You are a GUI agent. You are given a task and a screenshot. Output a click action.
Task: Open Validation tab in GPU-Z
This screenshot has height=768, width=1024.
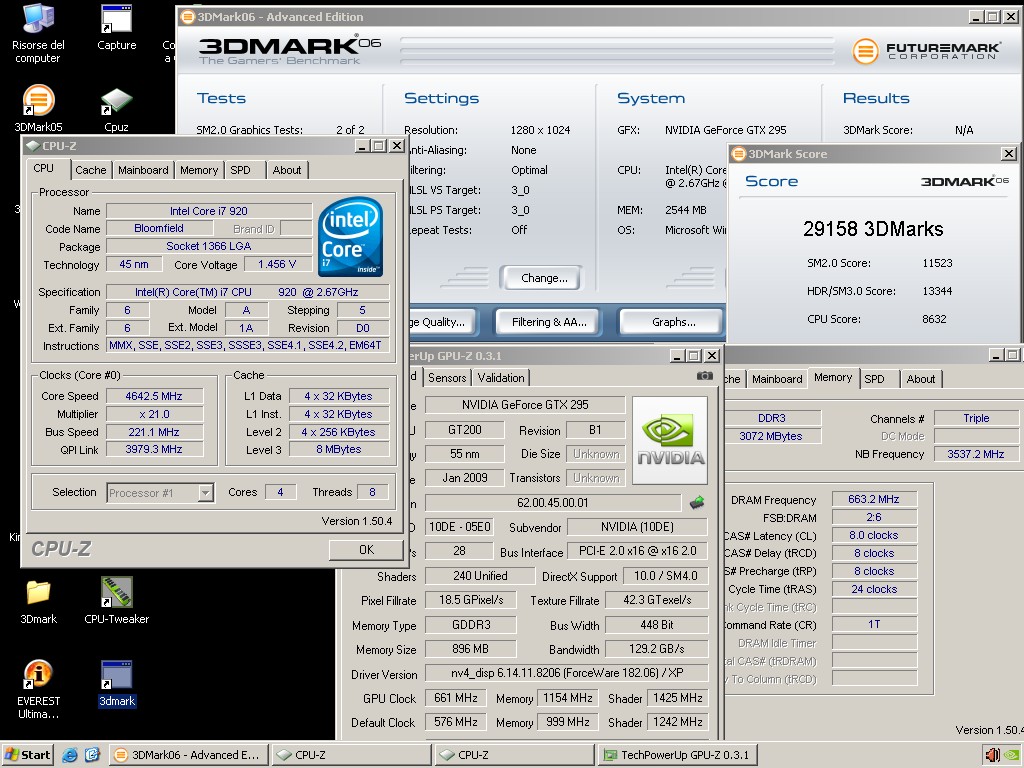click(x=501, y=377)
